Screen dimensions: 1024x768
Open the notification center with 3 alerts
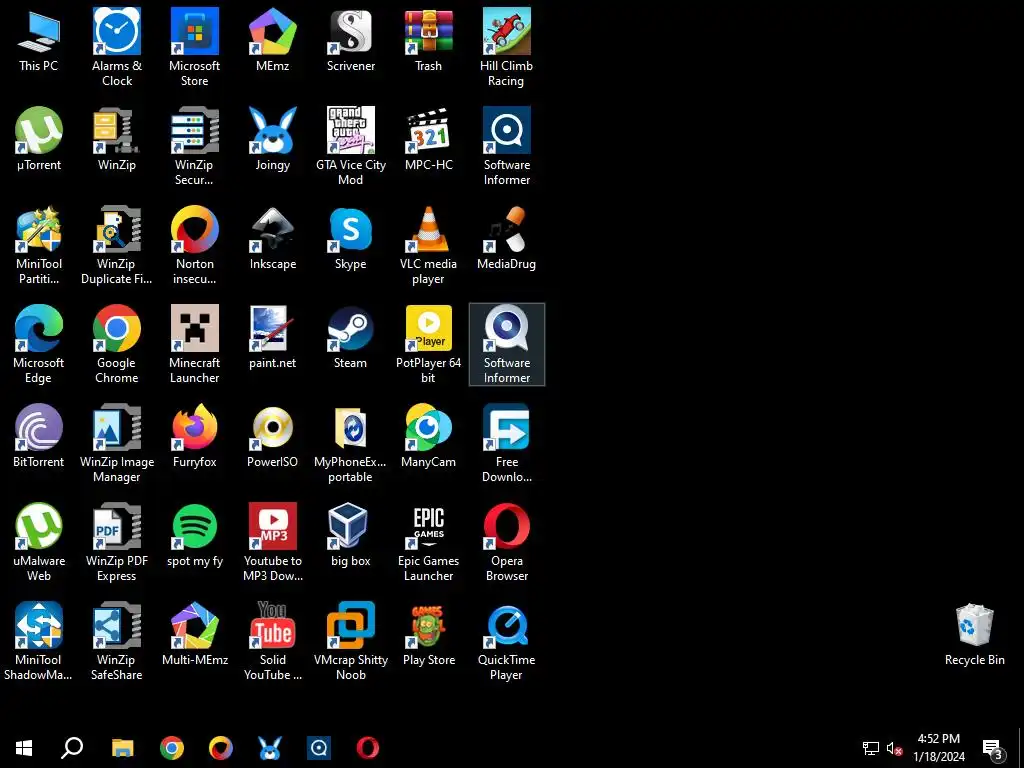993,749
